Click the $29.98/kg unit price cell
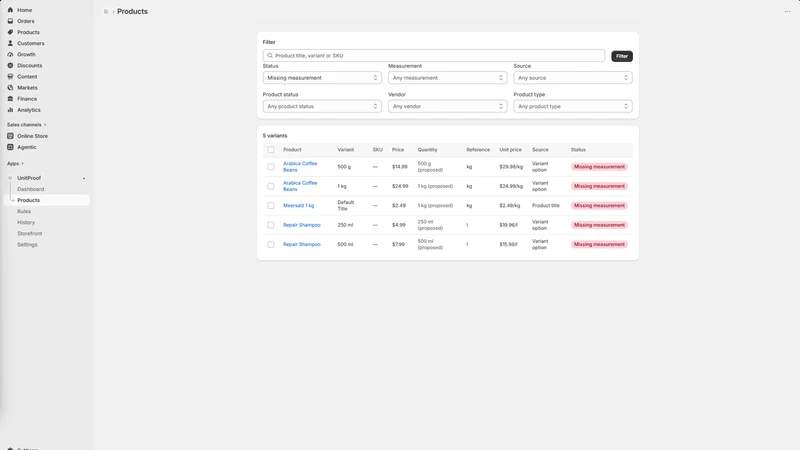The height and width of the screenshot is (450, 800). (511, 167)
